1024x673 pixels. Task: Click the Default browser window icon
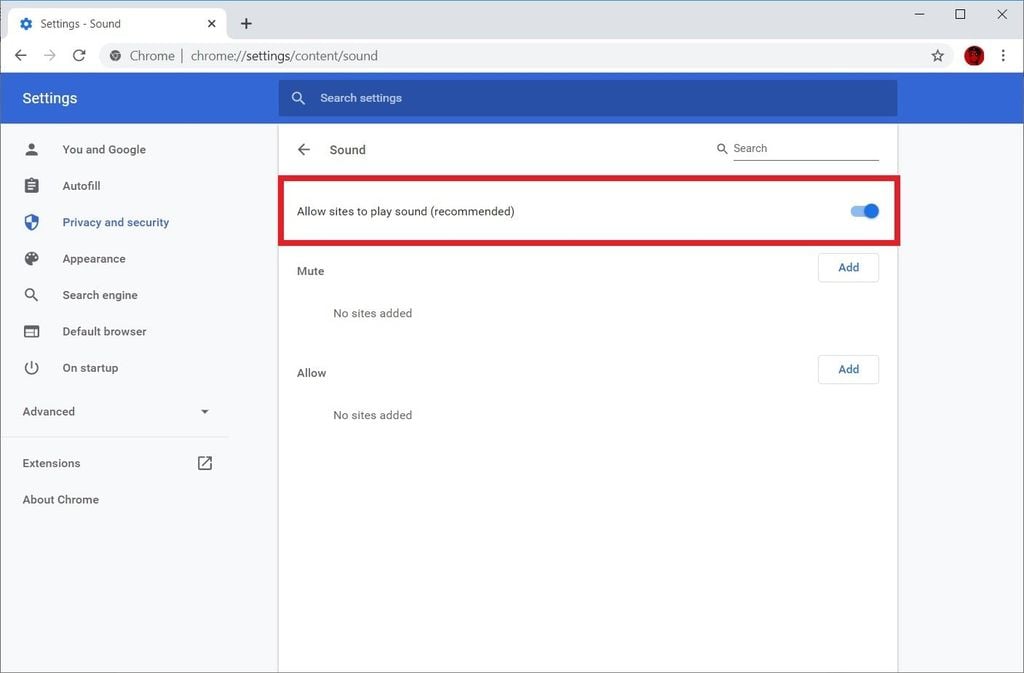[31, 332]
